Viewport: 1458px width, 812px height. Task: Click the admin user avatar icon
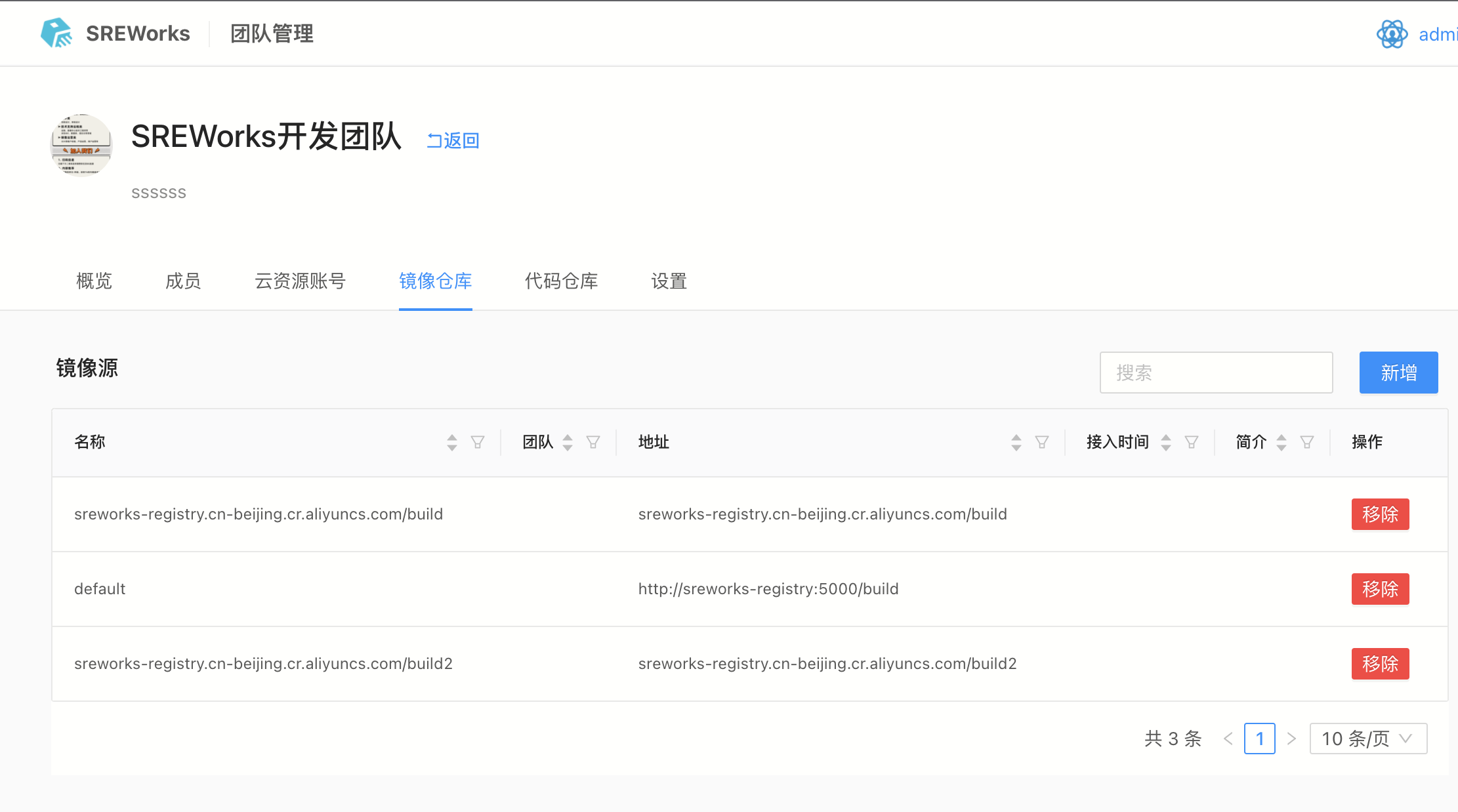[1391, 34]
